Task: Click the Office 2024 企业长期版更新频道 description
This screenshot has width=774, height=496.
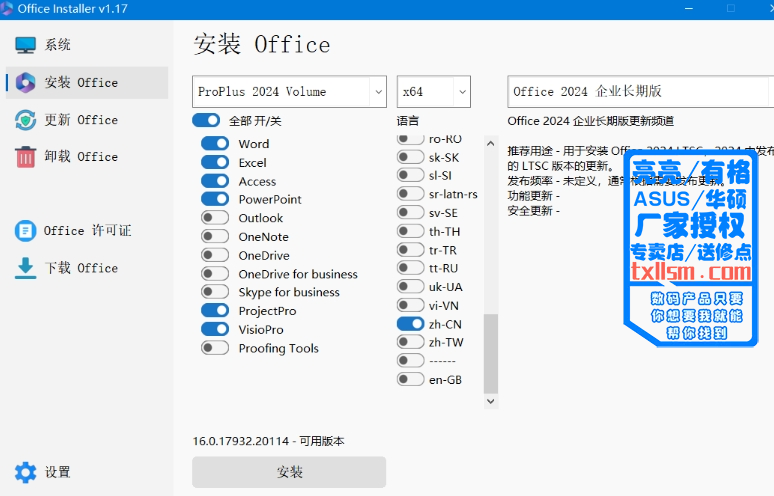Action: click(x=590, y=121)
